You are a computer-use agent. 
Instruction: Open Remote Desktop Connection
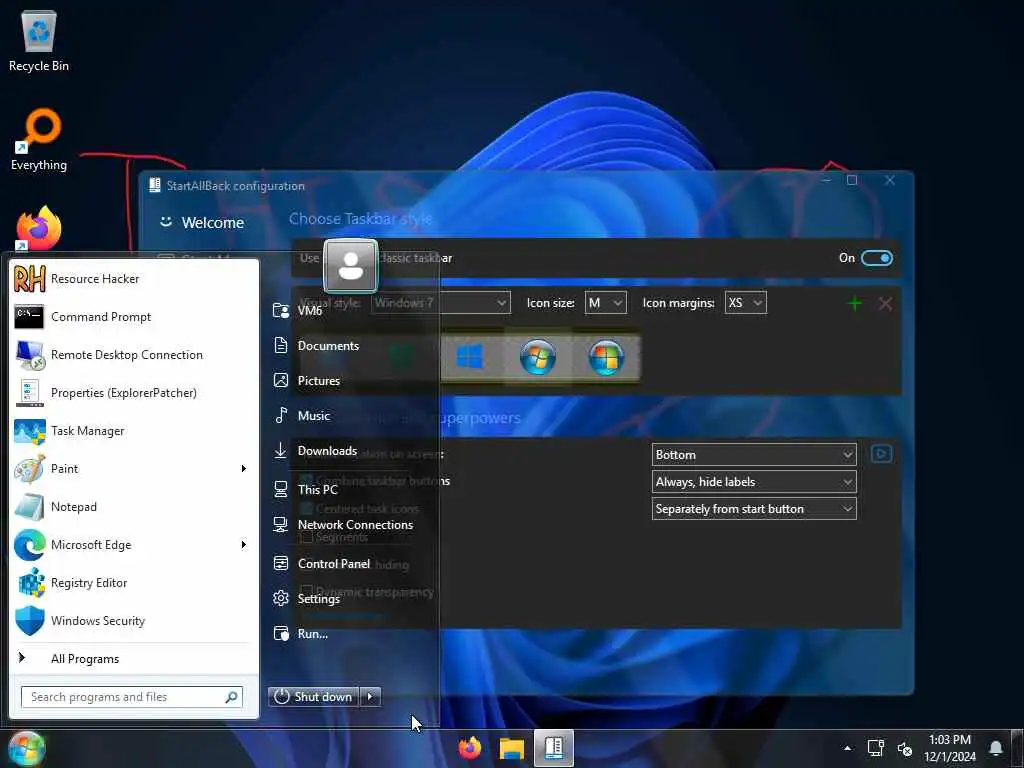[135, 355]
